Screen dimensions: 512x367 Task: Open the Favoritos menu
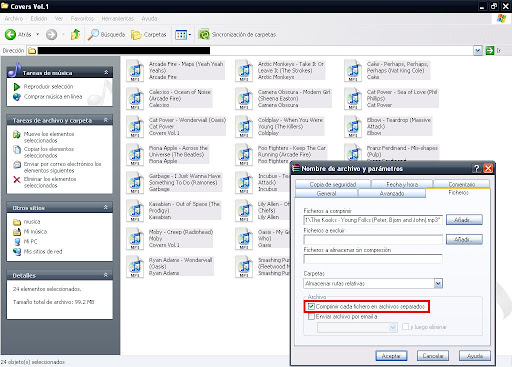click(x=82, y=19)
